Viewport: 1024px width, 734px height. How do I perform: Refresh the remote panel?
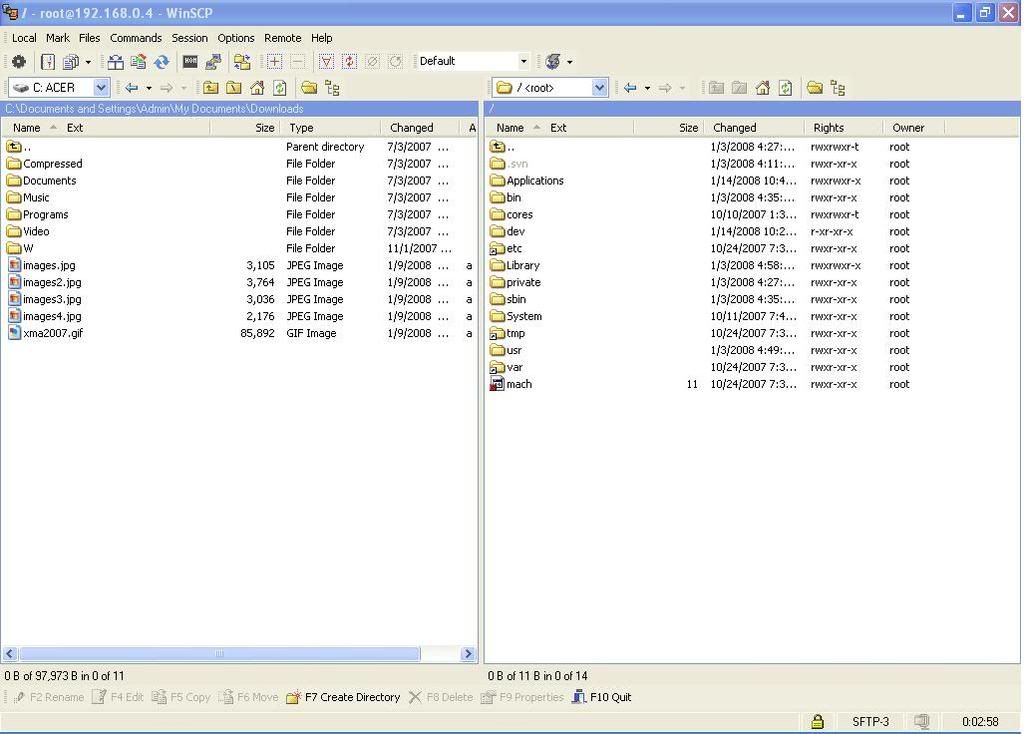786,88
